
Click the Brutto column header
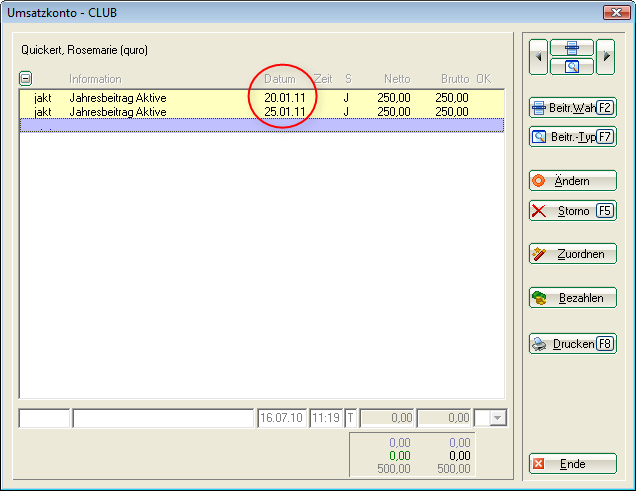(x=455, y=79)
